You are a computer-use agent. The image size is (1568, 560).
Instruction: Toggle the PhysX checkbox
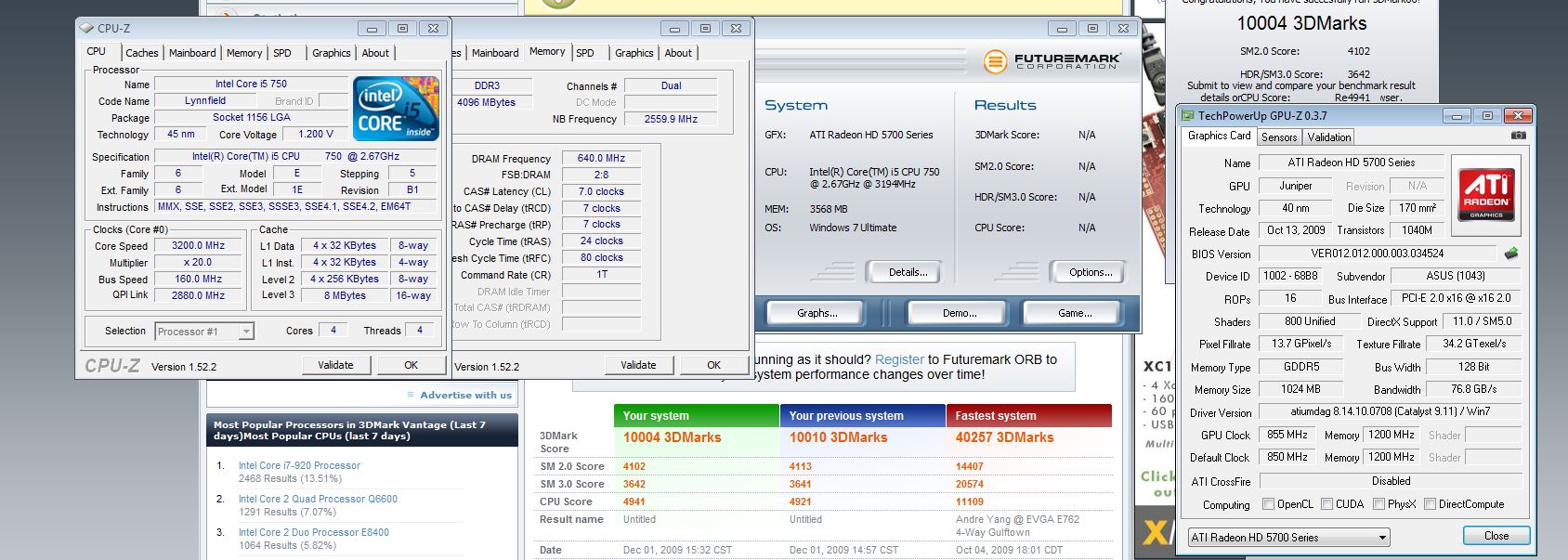point(1379,504)
